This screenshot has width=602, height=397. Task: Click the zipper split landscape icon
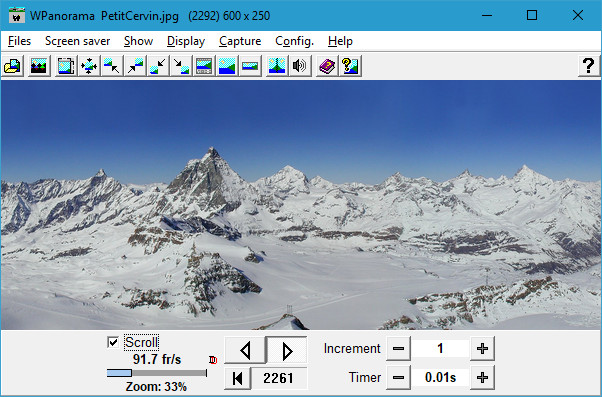pyautogui.click(x=277, y=66)
